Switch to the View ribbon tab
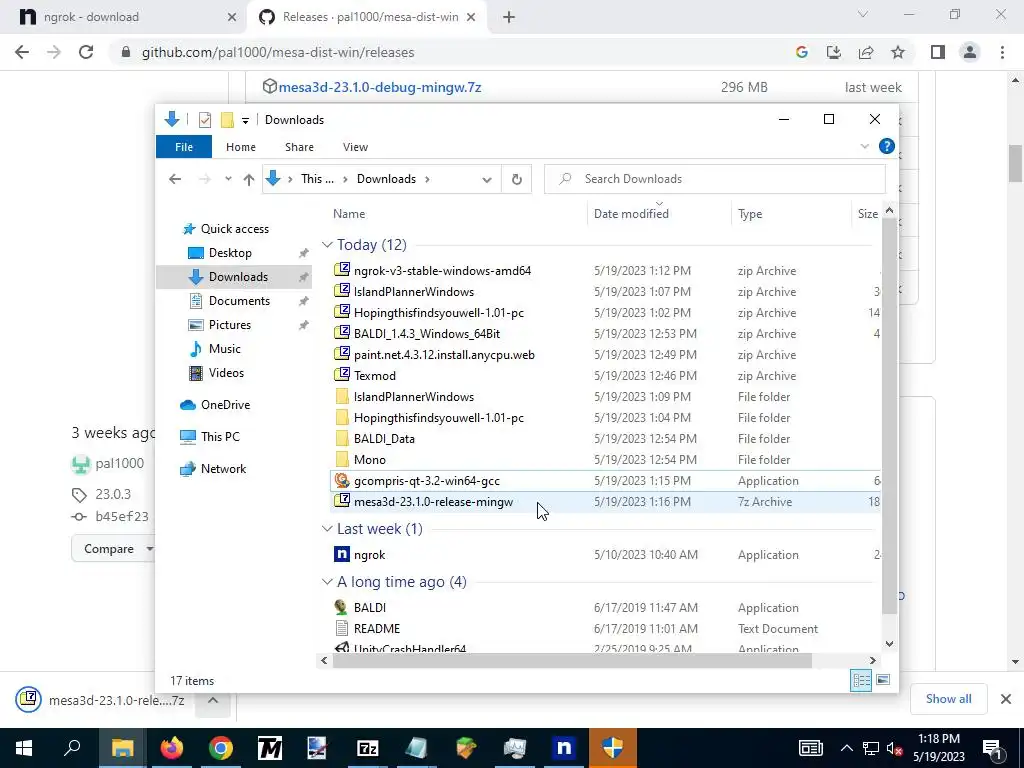This screenshot has height=768, width=1024. click(x=355, y=147)
